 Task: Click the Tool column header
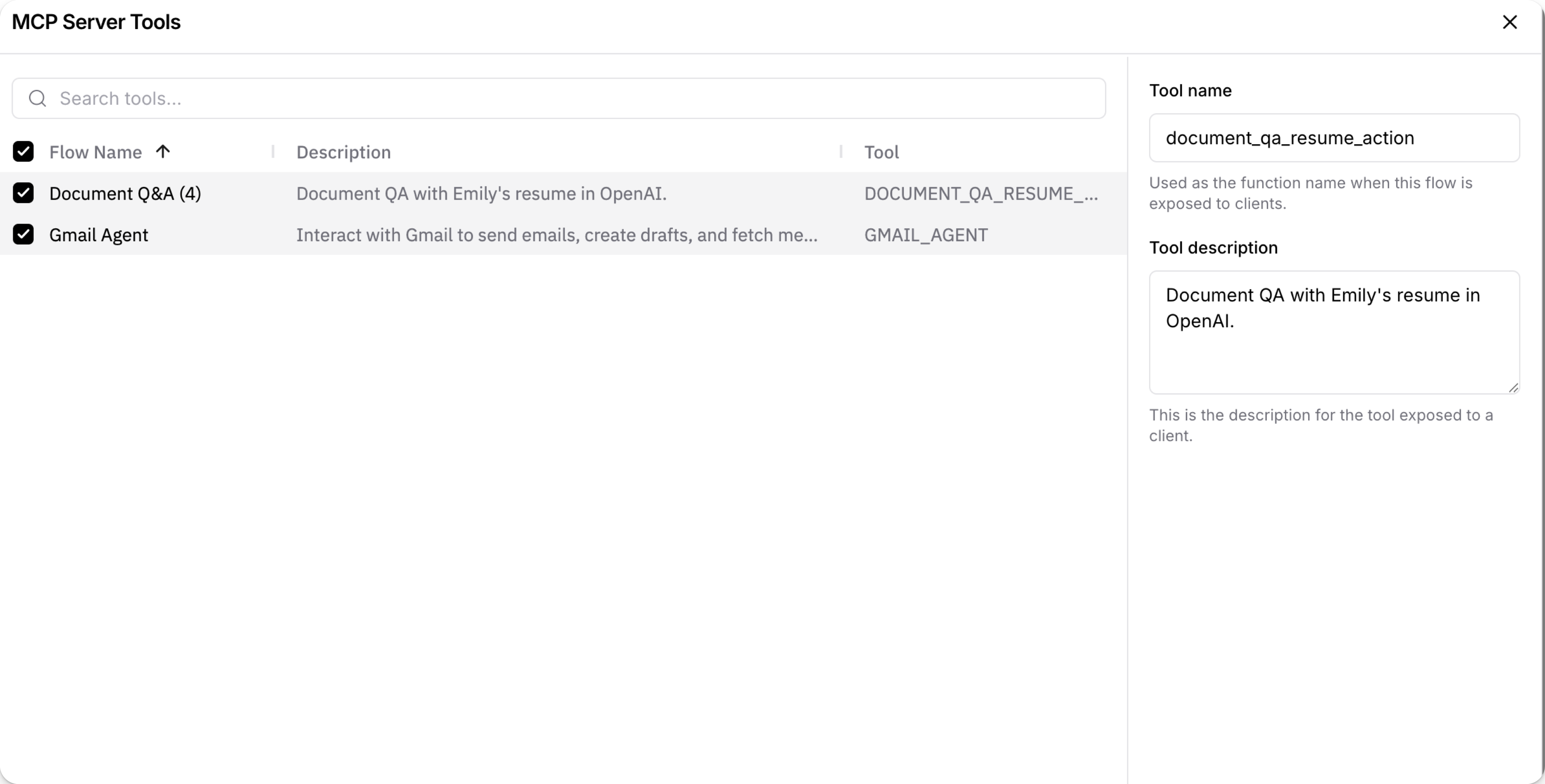pyautogui.click(x=882, y=152)
